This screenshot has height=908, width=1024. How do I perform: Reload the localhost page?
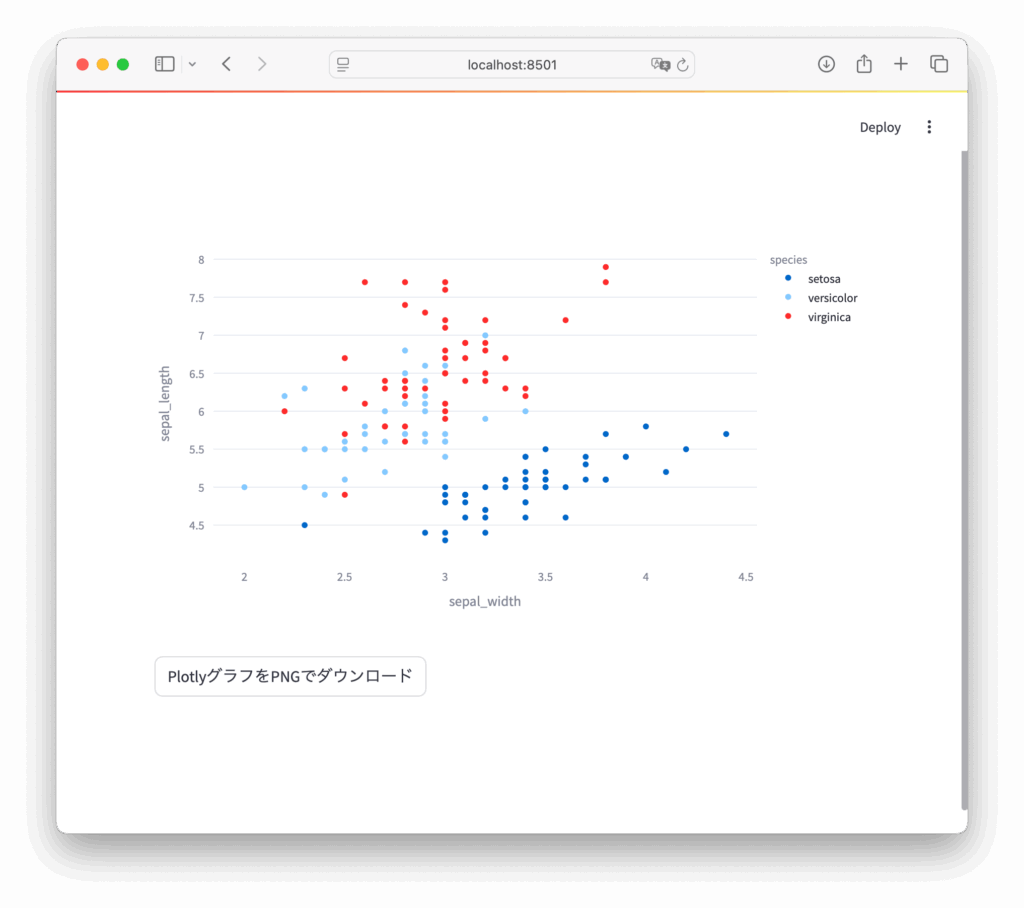click(x=683, y=65)
